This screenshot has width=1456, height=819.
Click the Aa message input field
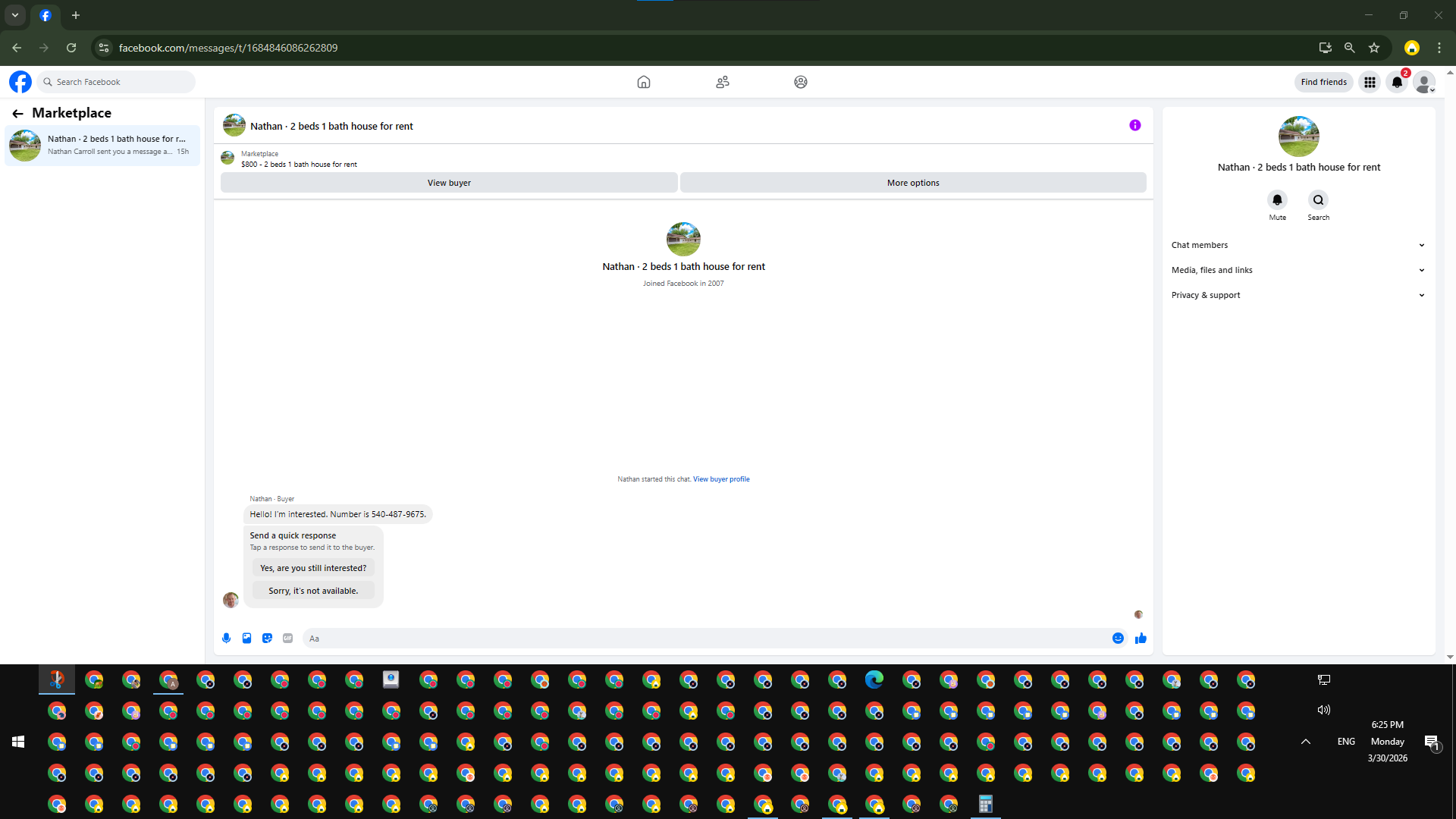point(705,639)
